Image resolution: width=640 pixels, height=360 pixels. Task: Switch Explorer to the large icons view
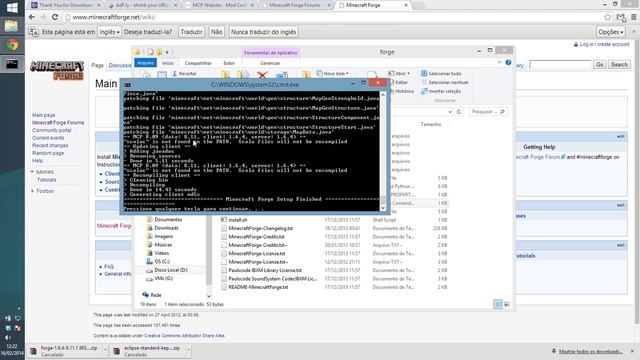tap(507, 304)
